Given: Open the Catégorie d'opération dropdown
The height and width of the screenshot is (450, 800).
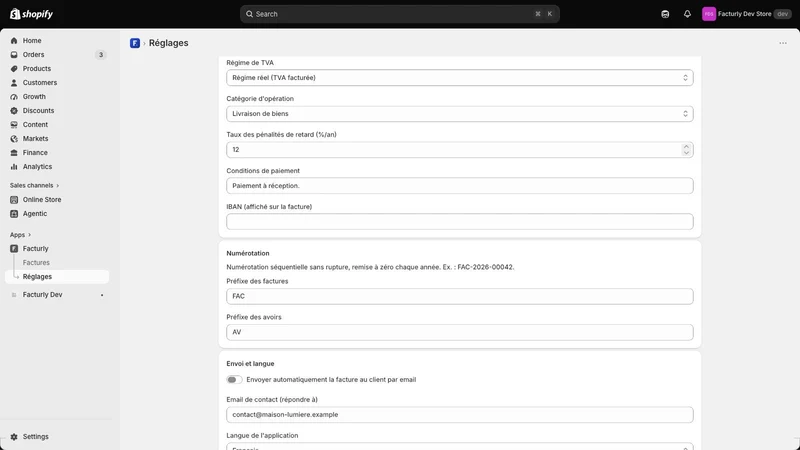Looking at the screenshot, I should tap(460, 114).
